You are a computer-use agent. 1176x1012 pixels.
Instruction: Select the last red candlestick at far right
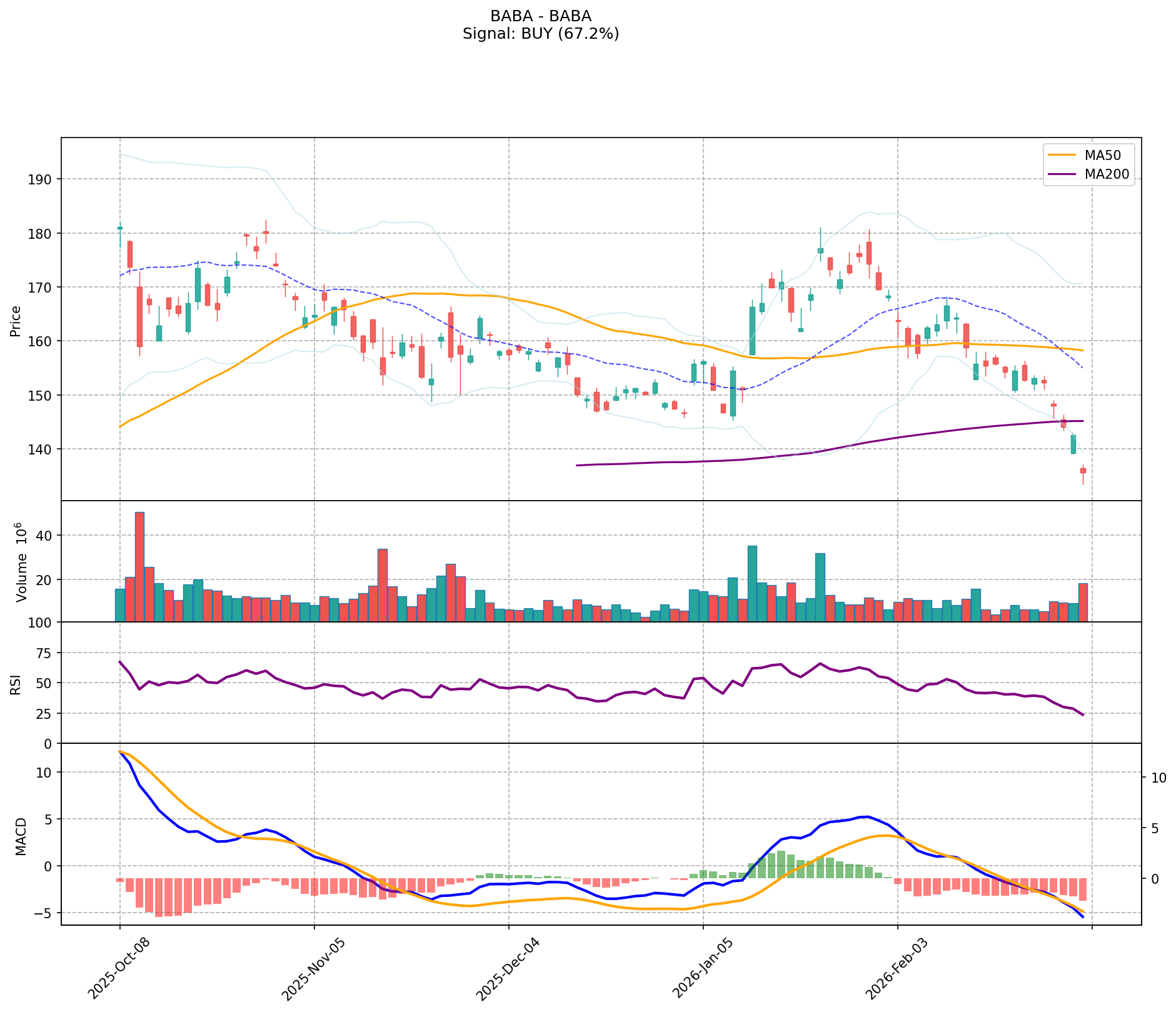click(1083, 470)
